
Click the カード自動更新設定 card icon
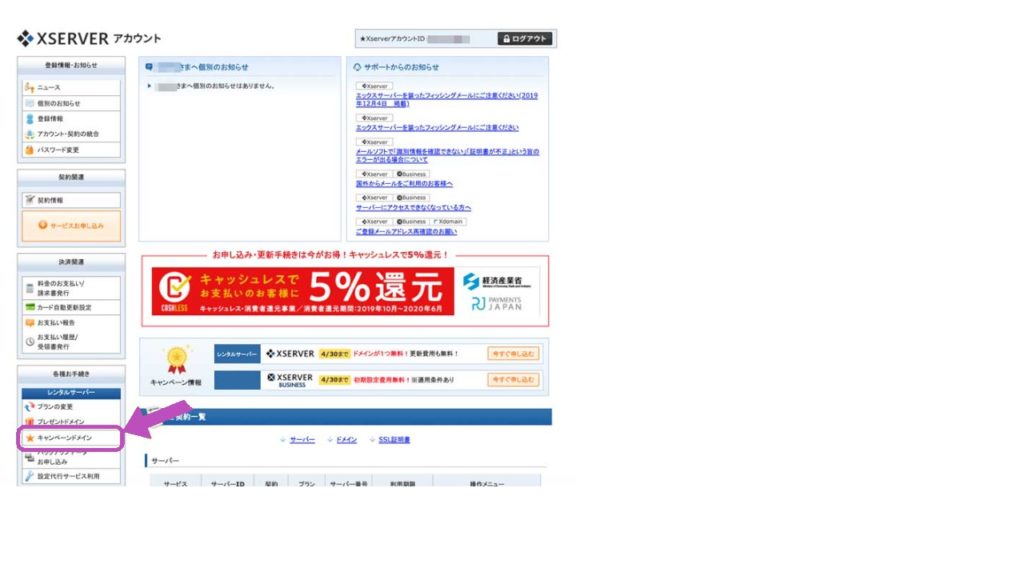(x=29, y=307)
